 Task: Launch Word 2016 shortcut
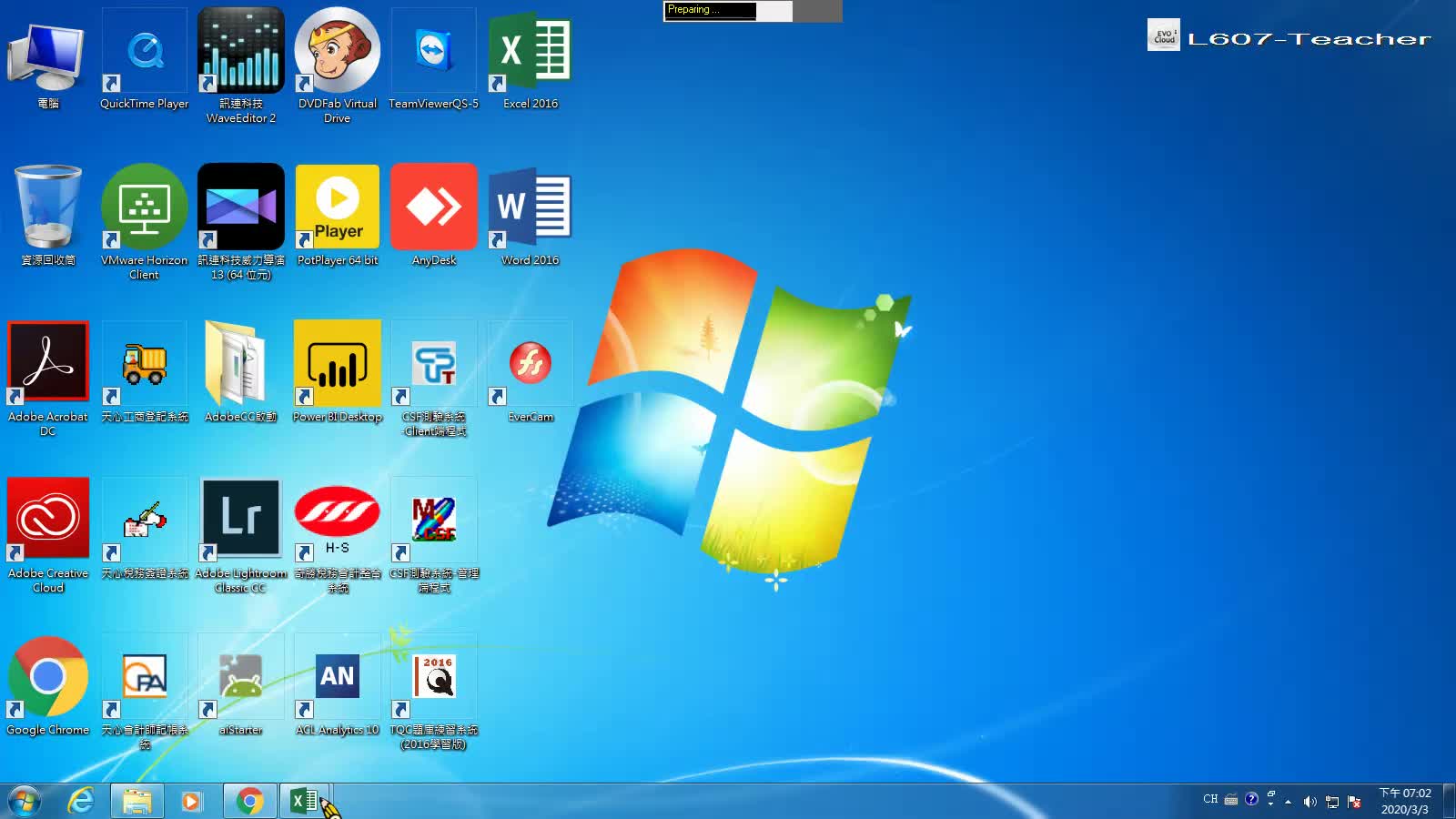click(x=531, y=216)
